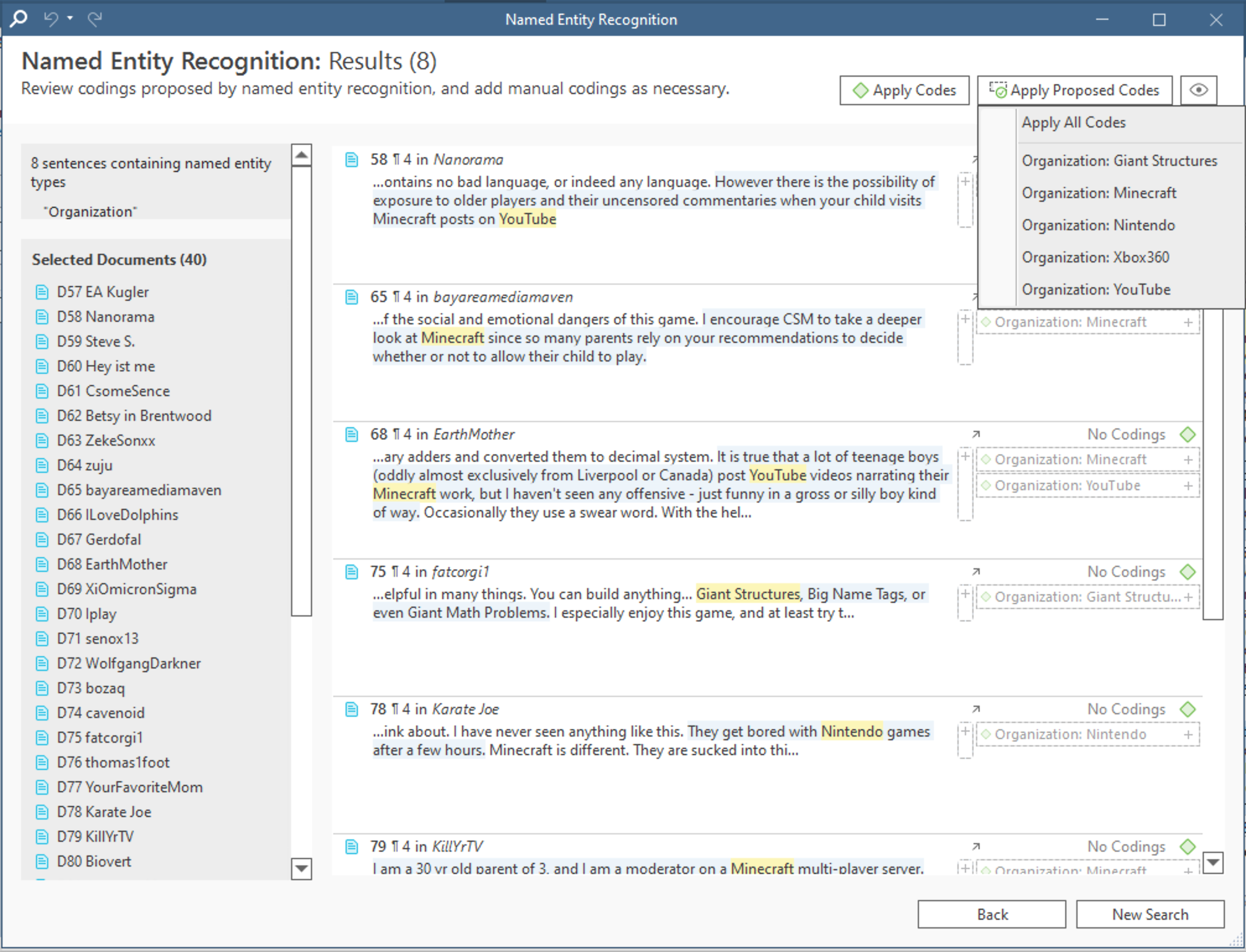Select Organization: Xbox360 menu entry

click(1095, 257)
